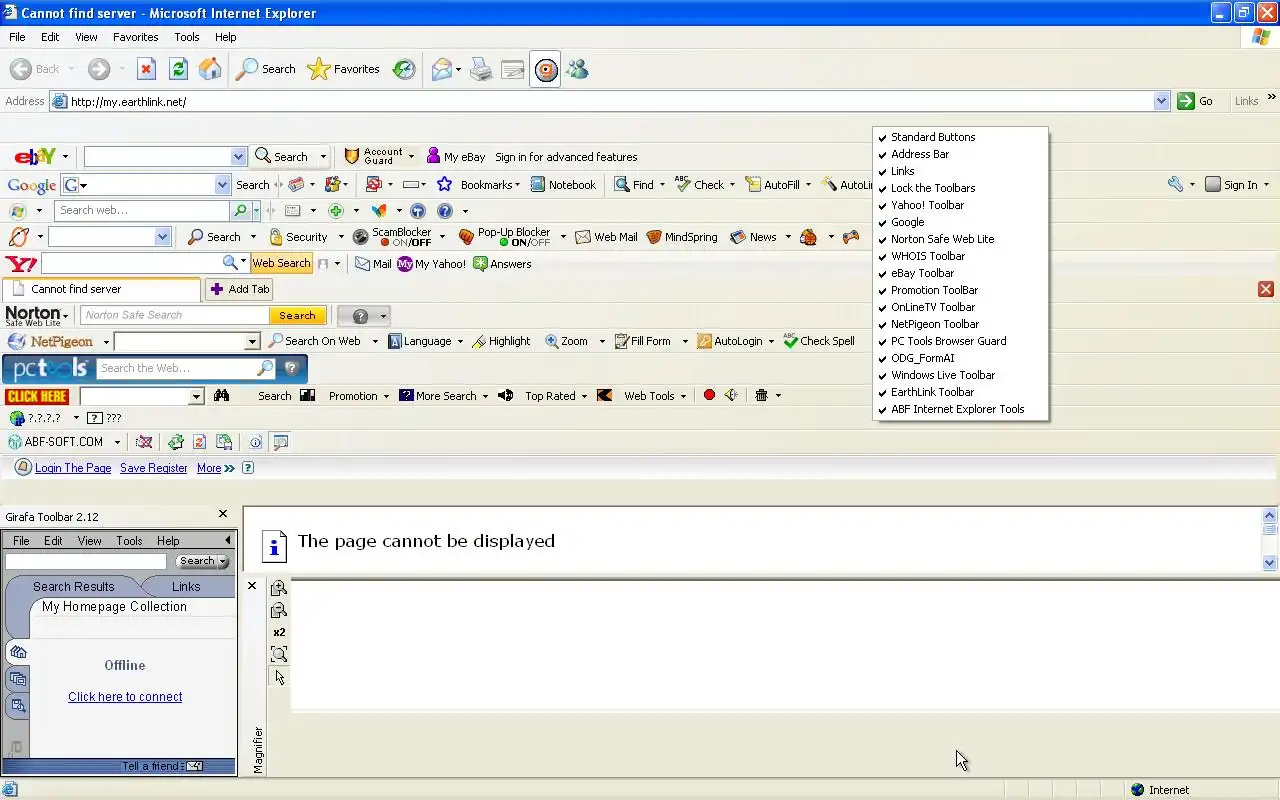Open the Google search box dropdown
This screenshot has height=800, width=1280.
pyautogui.click(x=222, y=184)
